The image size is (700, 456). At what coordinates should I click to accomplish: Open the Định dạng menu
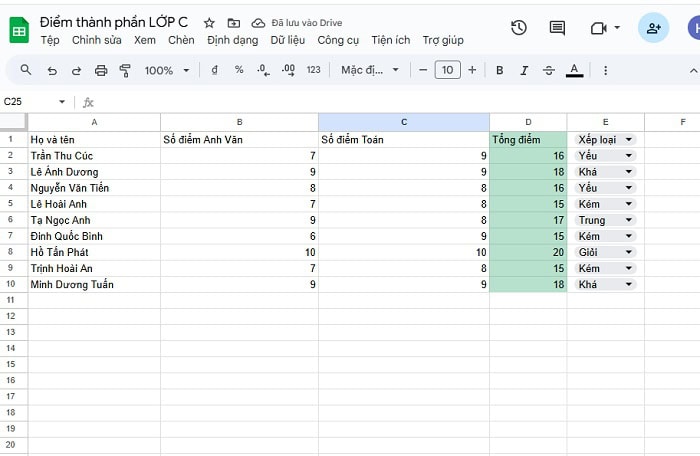click(x=232, y=40)
